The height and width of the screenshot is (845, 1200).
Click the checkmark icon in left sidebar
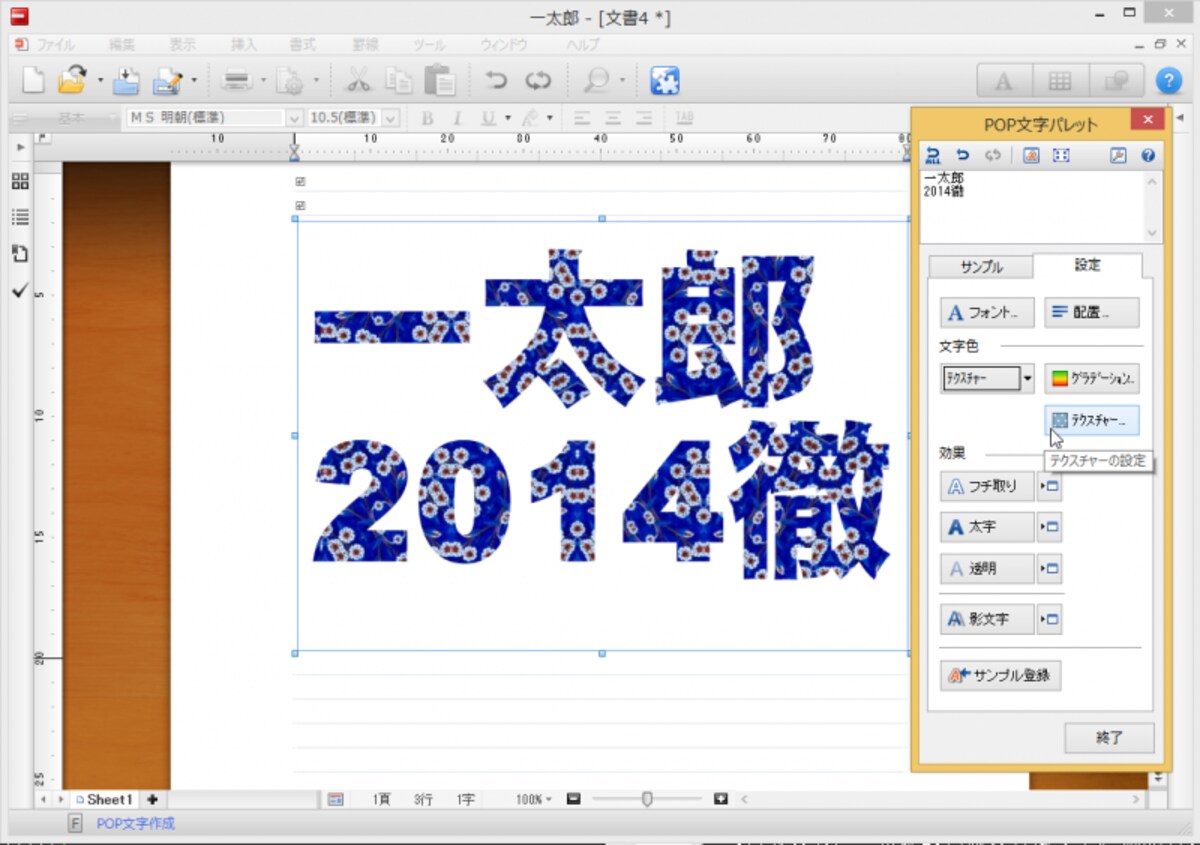coord(19,290)
